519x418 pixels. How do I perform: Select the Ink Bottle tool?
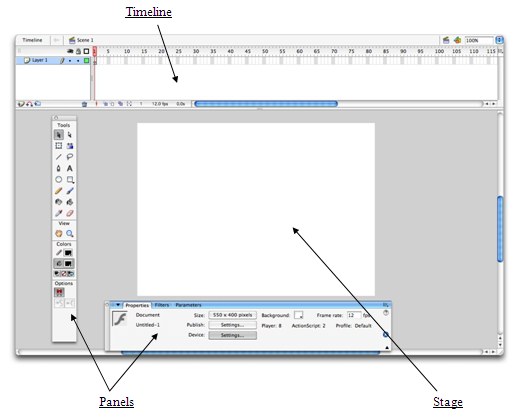59,202
